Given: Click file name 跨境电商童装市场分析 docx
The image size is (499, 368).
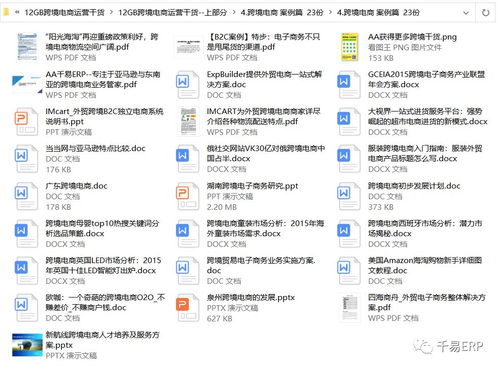Looking at the screenshot, I should pyautogui.click(x=265, y=228).
